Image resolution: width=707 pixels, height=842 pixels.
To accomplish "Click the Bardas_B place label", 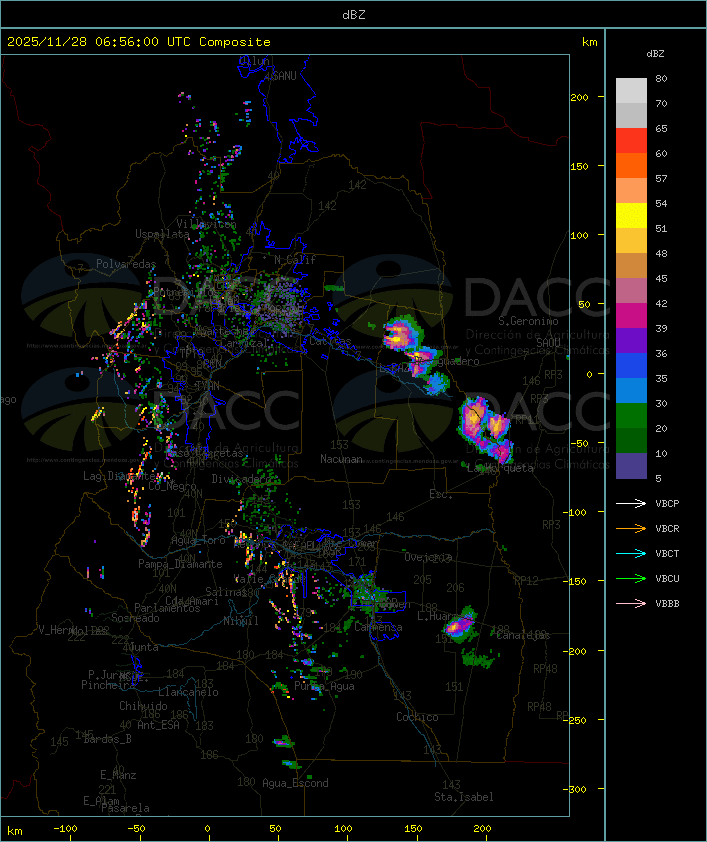I will pos(107,739).
